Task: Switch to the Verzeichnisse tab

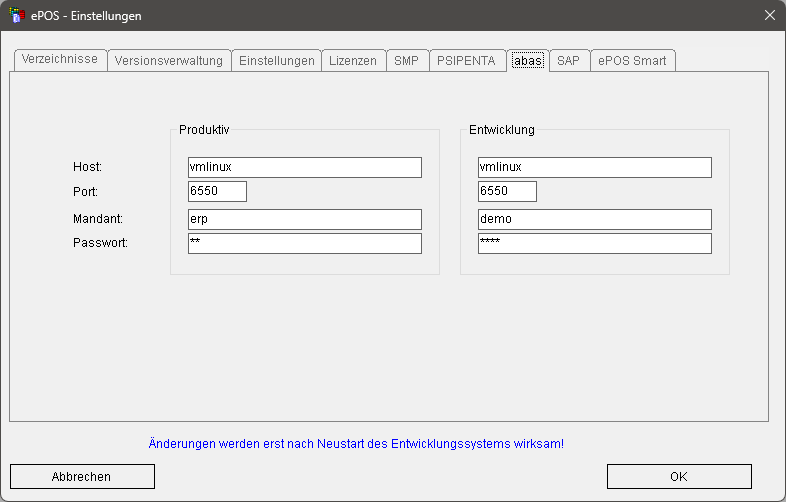Action: pyautogui.click(x=60, y=60)
